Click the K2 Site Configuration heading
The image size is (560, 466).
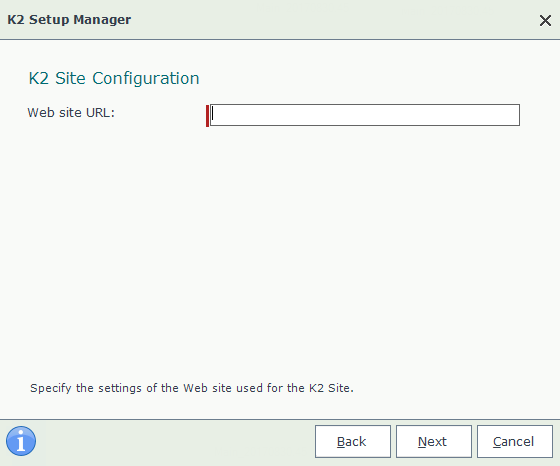(x=114, y=78)
